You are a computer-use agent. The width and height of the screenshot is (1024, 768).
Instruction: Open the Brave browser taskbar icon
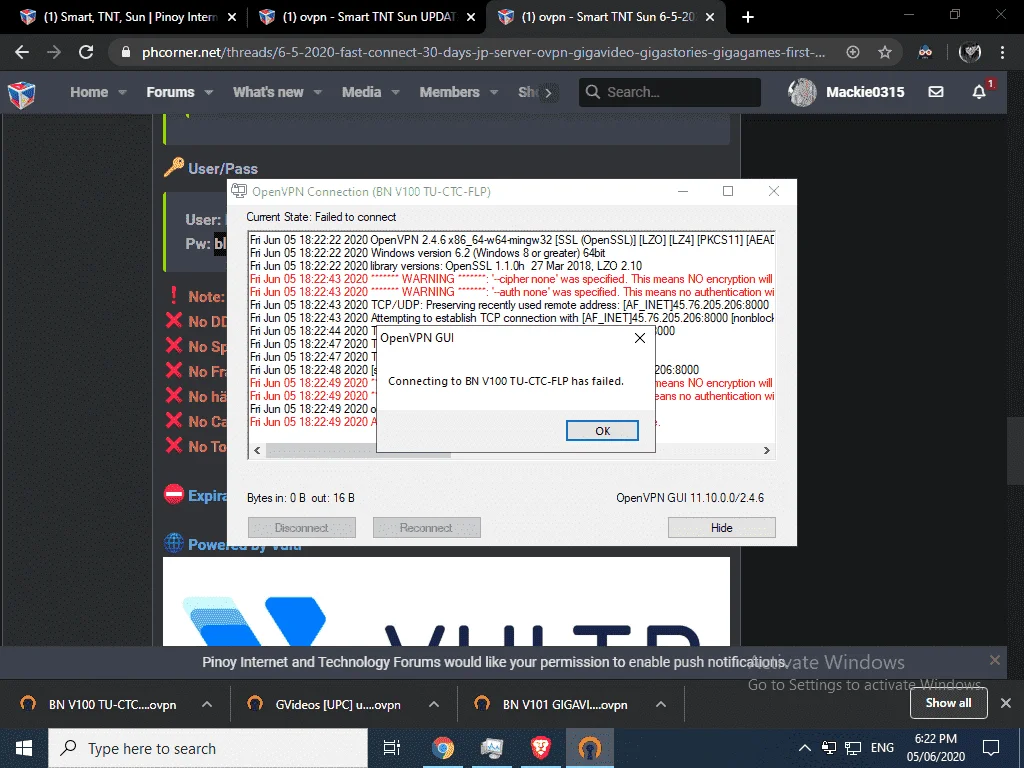541,748
